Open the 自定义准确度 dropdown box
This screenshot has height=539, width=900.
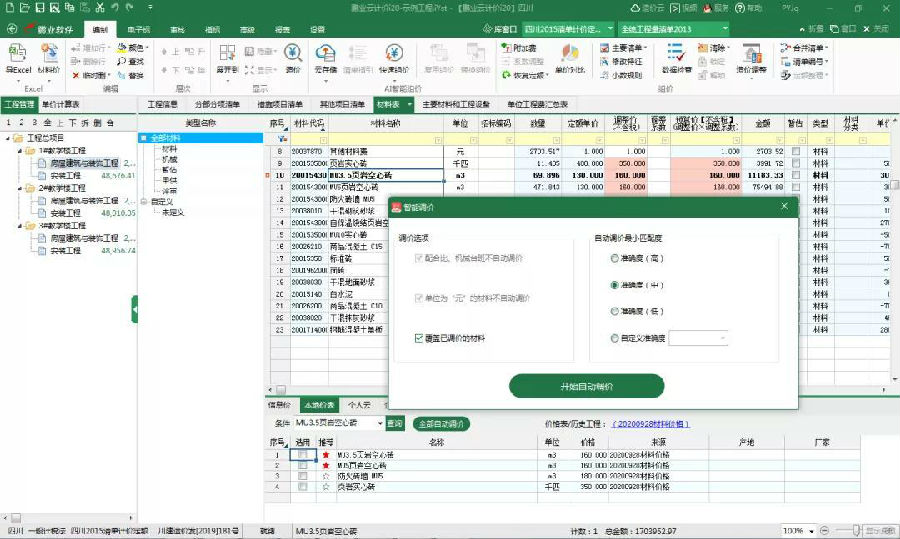pos(698,339)
